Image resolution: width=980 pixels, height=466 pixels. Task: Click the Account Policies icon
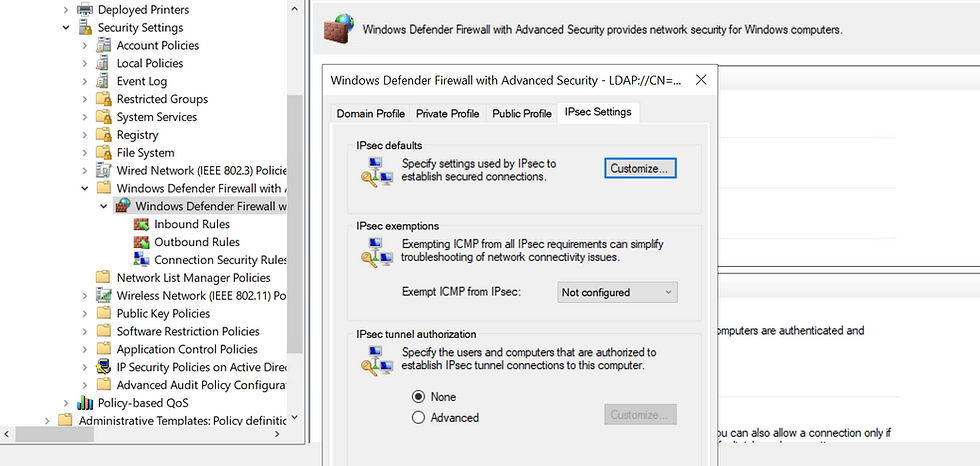103,45
